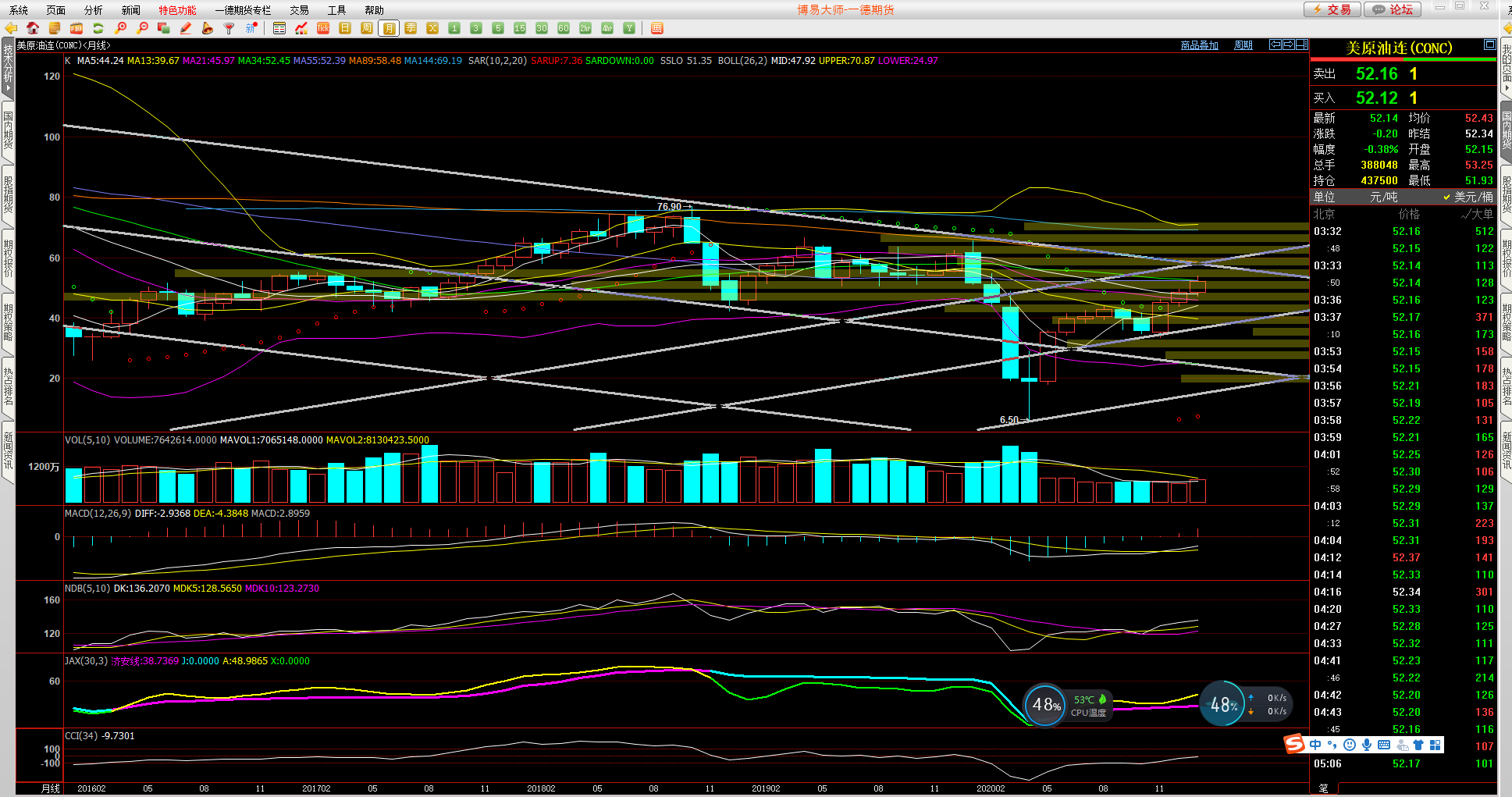Open the 页面 menu
This screenshot has width=1512, height=797.
[x=56, y=10]
